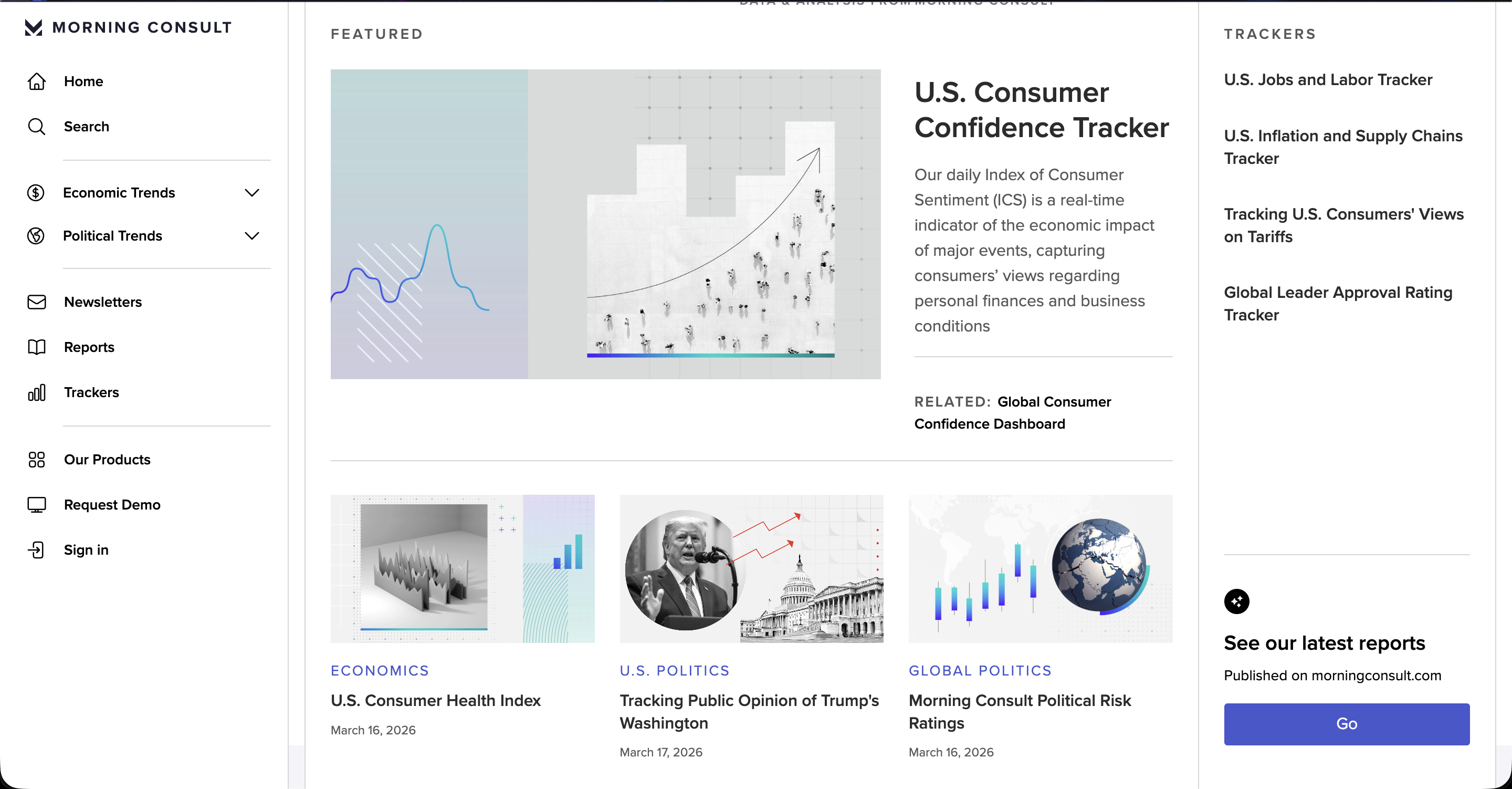The height and width of the screenshot is (789, 1512).
Task: Open the U.S. Jobs and Labor Tracker
Action: coord(1328,79)
